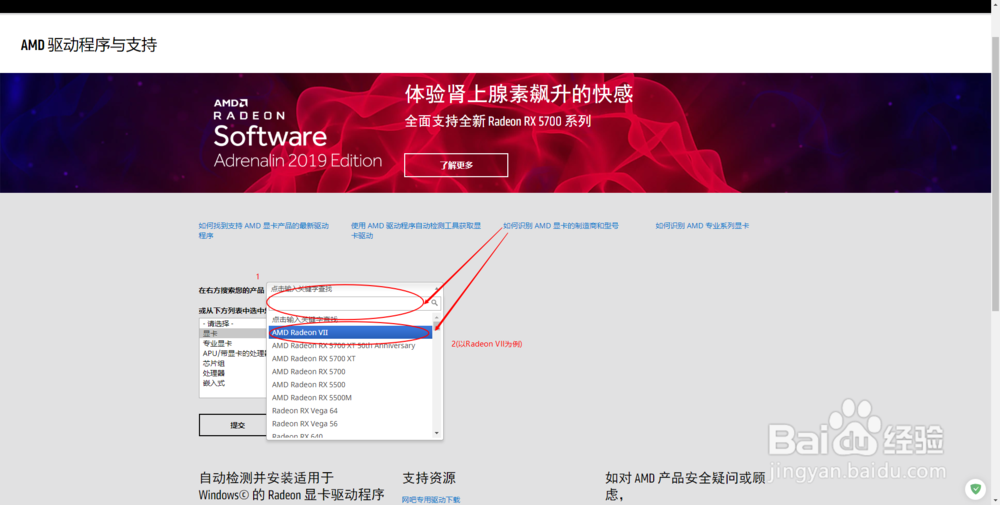Click the dropdown list scroll-up arrow

click(437, 318)
